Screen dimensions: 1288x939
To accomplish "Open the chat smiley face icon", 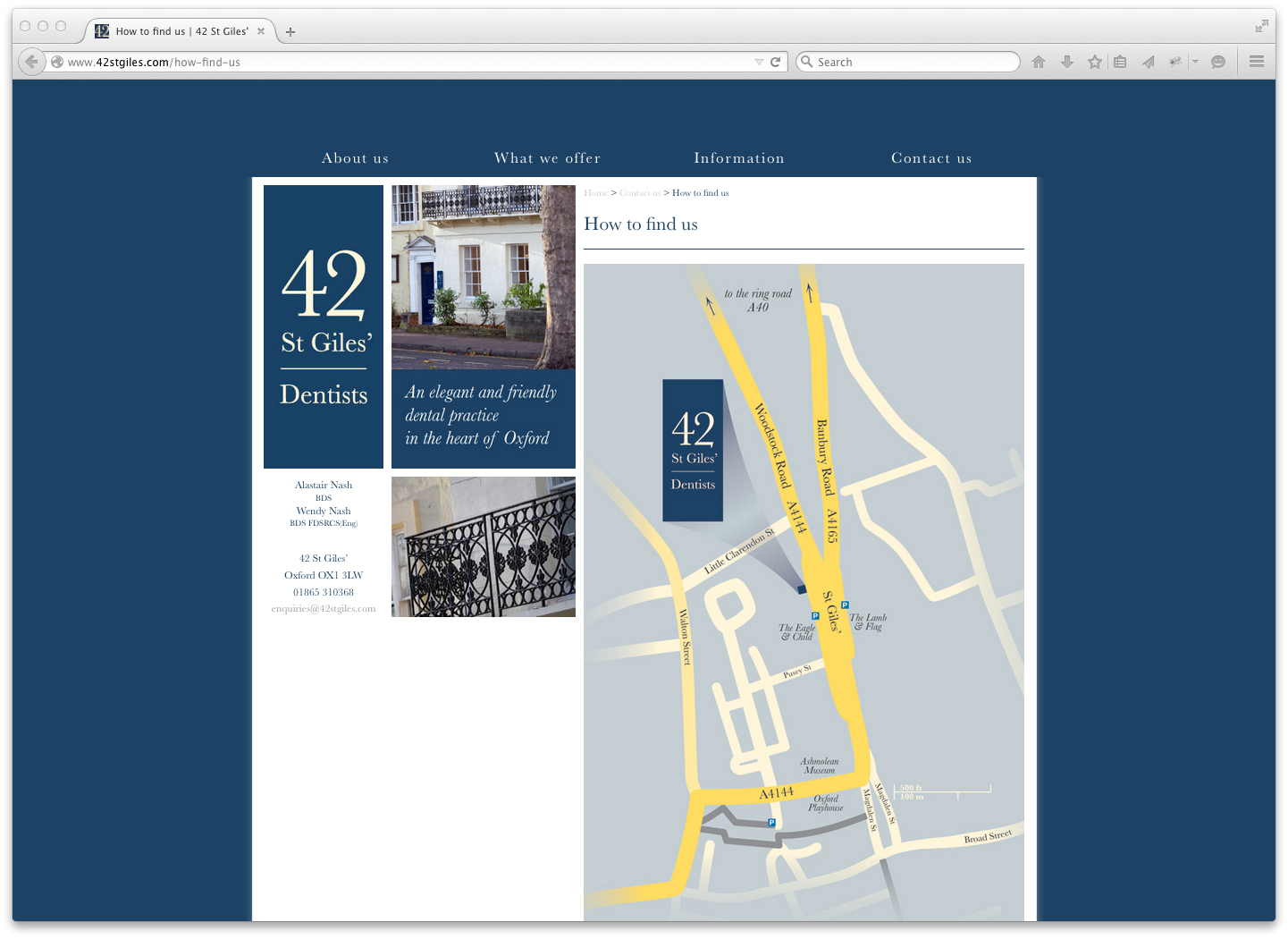I will pos(1217,62).
